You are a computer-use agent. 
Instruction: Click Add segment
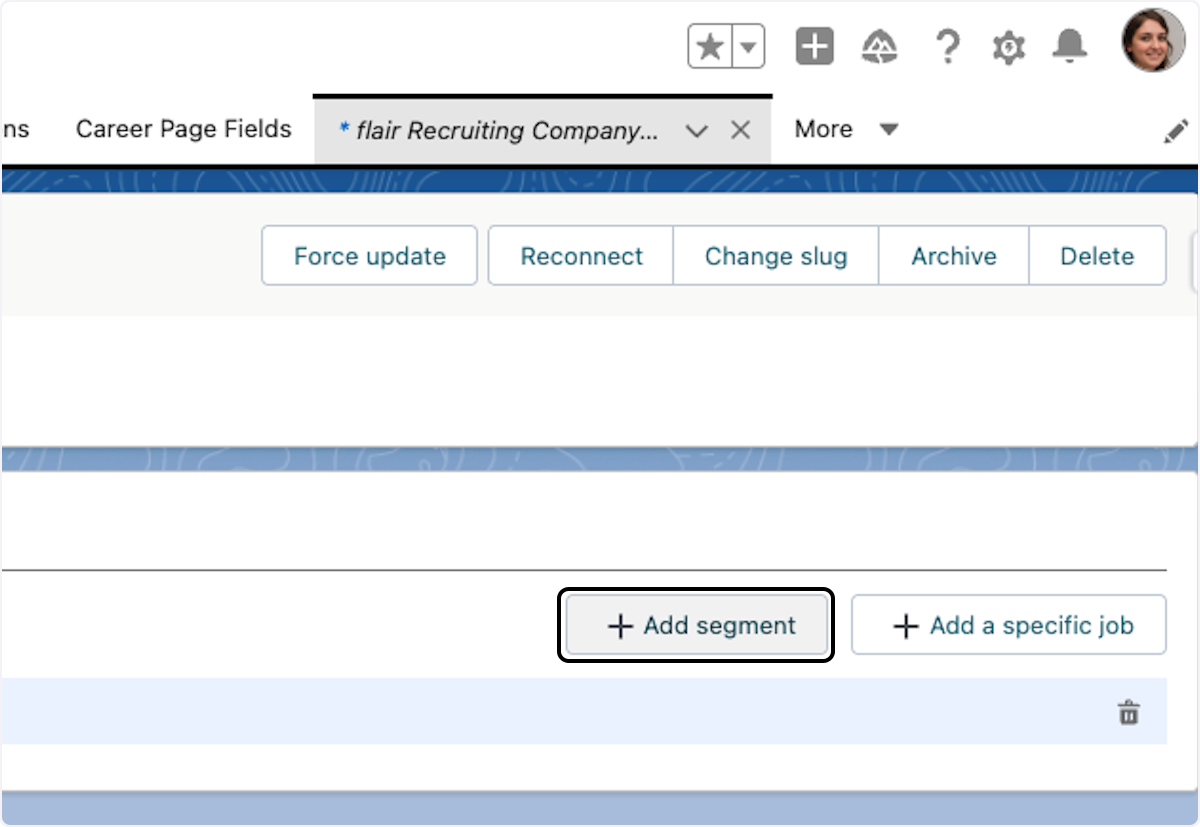(696, 625)
